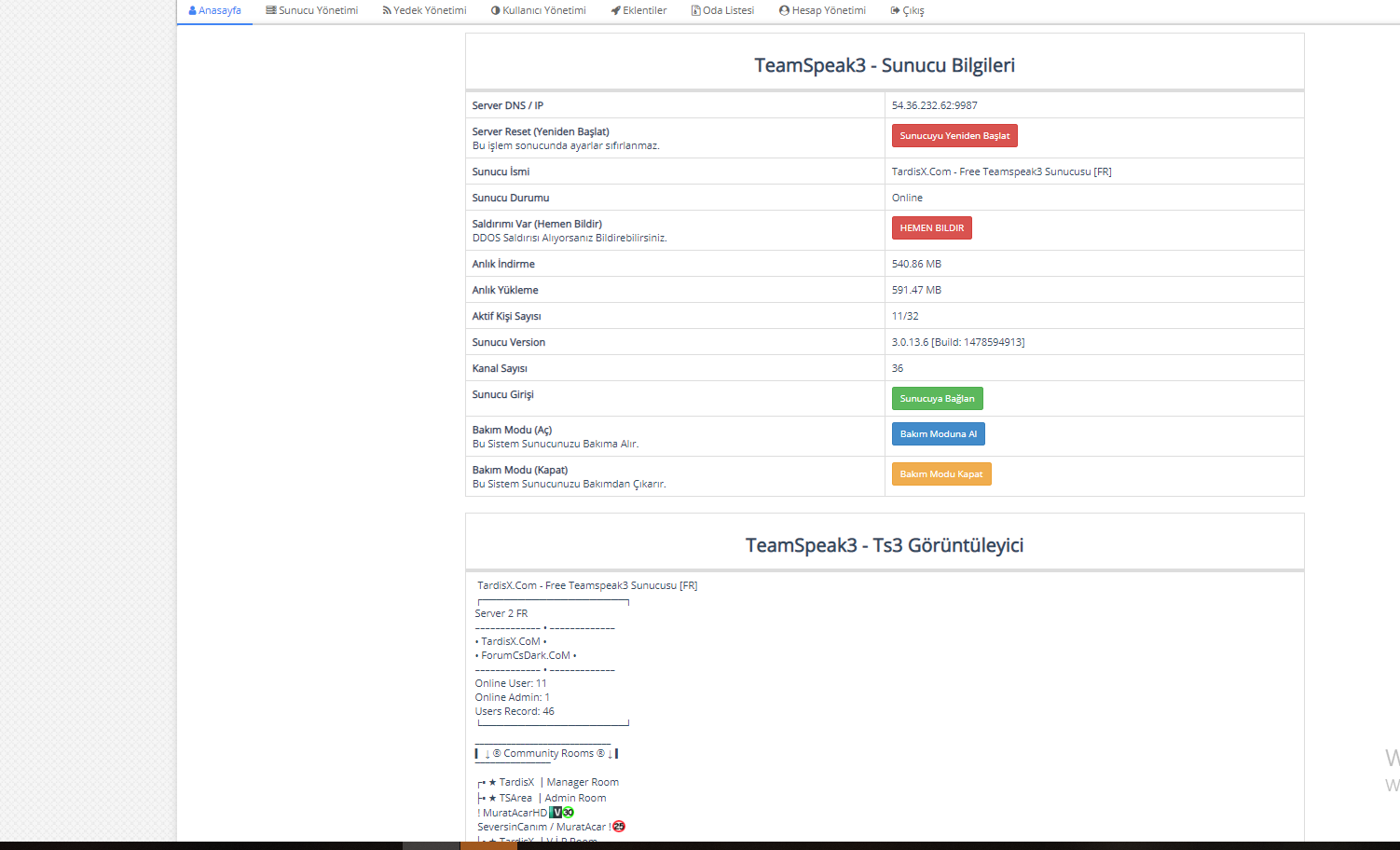The height and width of the screenshot is (850, 1400).
Task: Click the Anlık Yükleme label
Action: 505,290
